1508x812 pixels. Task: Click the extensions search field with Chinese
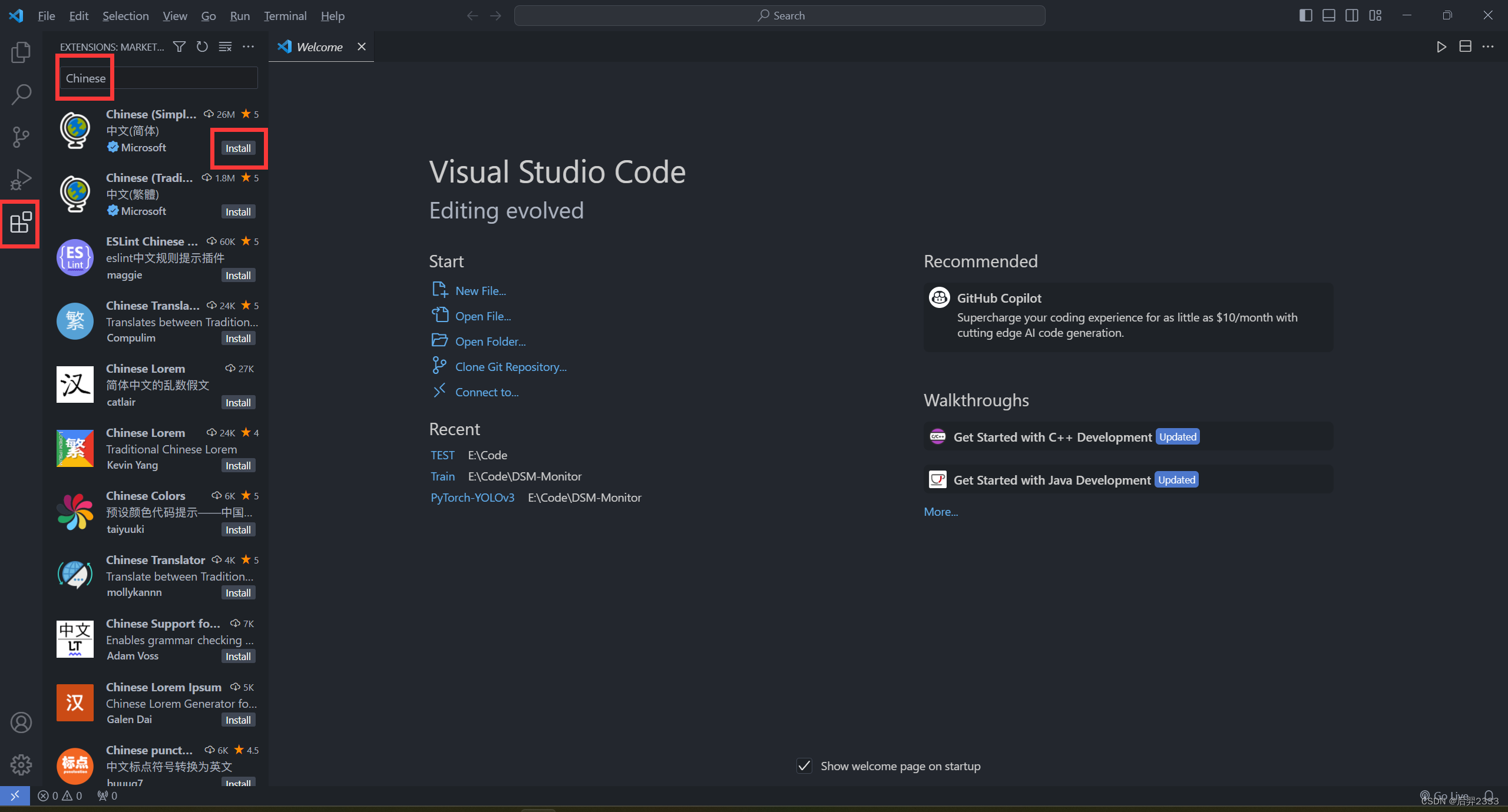coord(158,78)
